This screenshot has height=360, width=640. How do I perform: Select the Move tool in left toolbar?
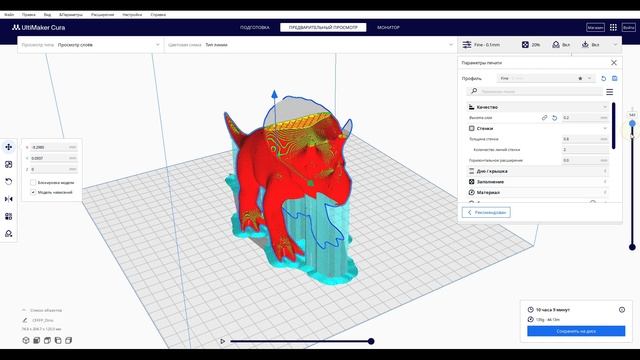pos(9,147)
